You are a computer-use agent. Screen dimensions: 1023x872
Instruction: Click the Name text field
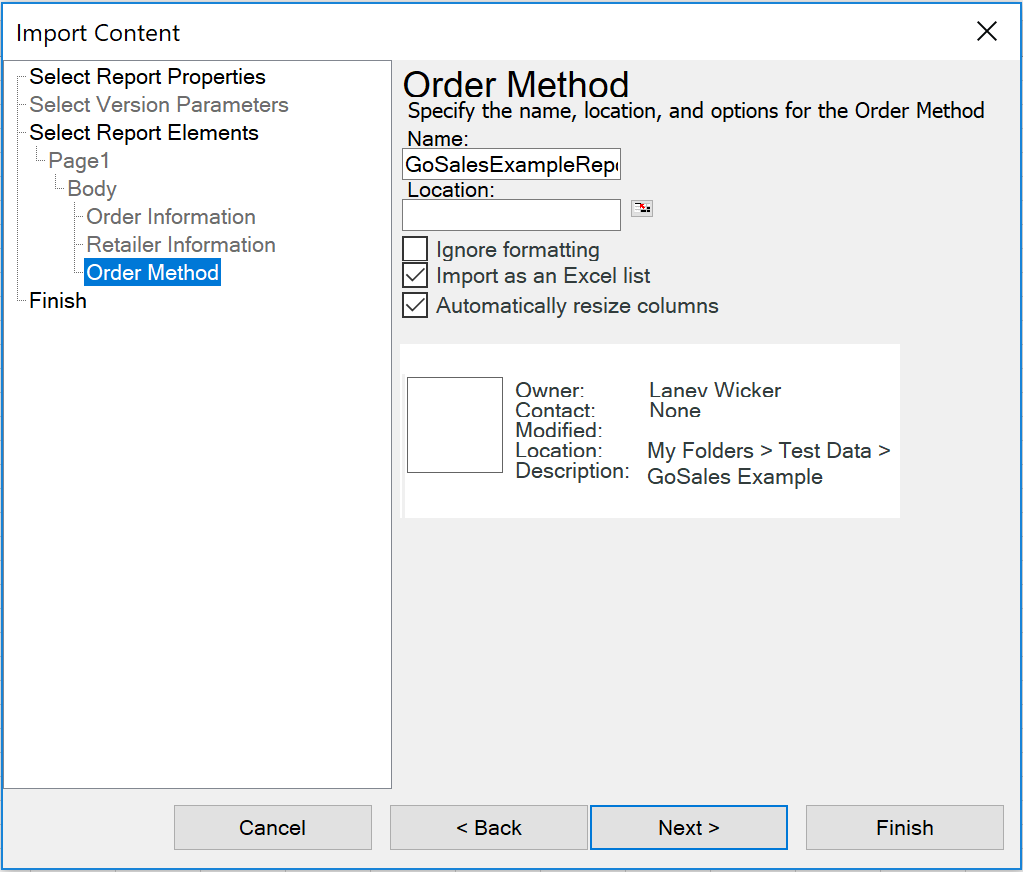[x=511, y=164]
